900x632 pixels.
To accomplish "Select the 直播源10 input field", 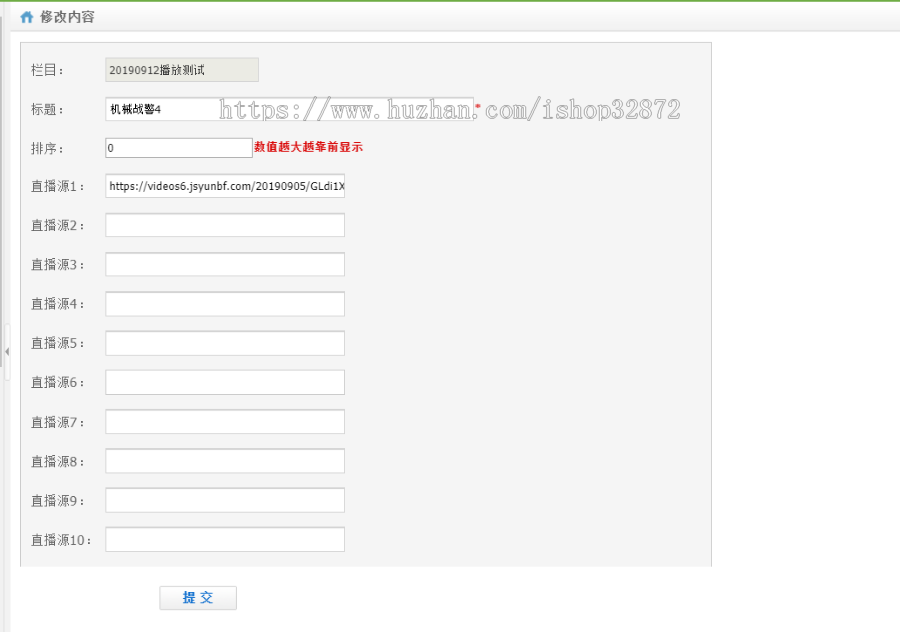I will pos(224,540).
